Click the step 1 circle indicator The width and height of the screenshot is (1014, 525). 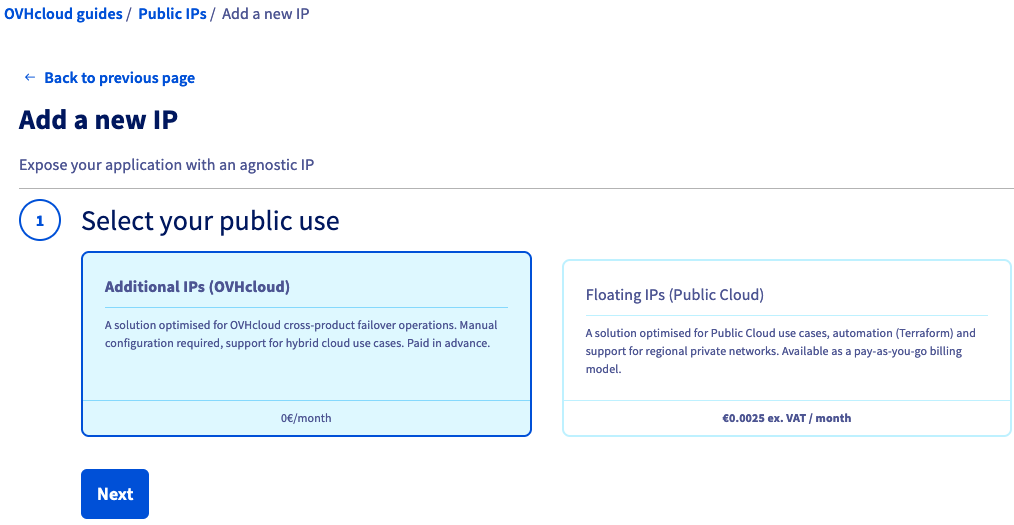(40, 221)
